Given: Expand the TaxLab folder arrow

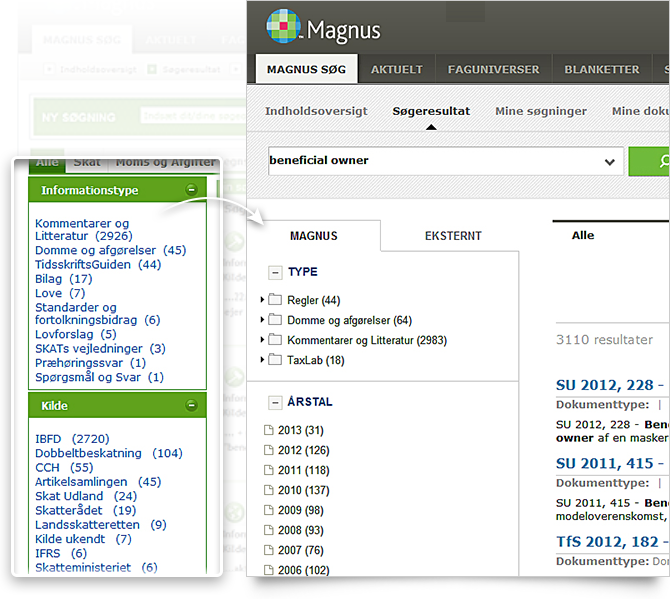Looking at the screenshot, I should (262, 360).
